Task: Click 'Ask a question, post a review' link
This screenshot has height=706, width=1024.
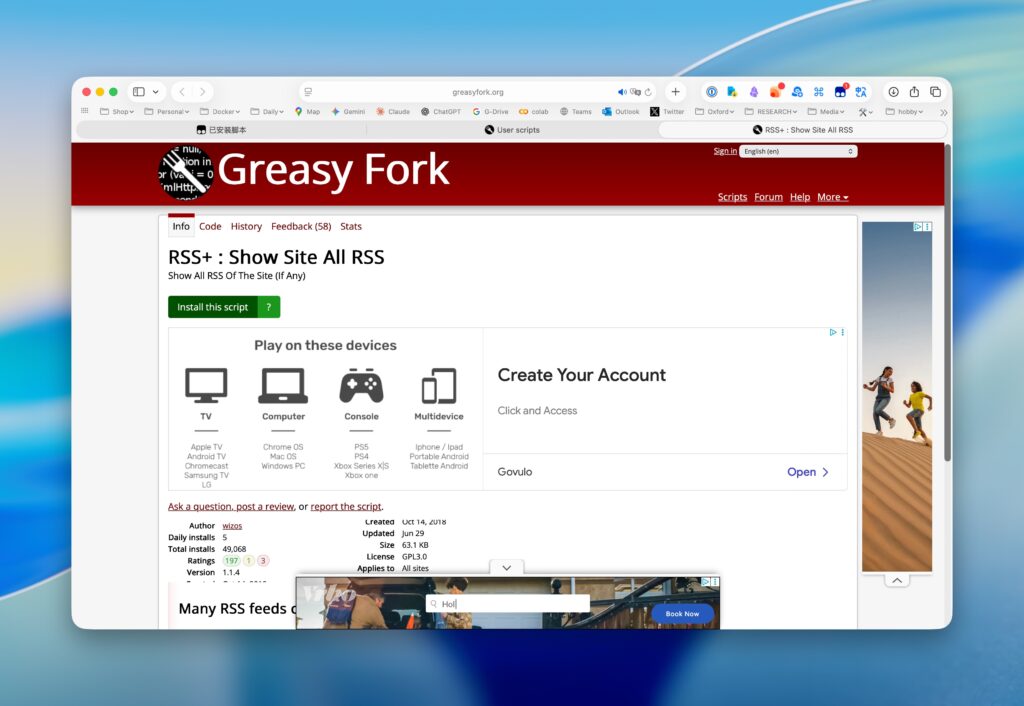Action: (x=231, y=506)
